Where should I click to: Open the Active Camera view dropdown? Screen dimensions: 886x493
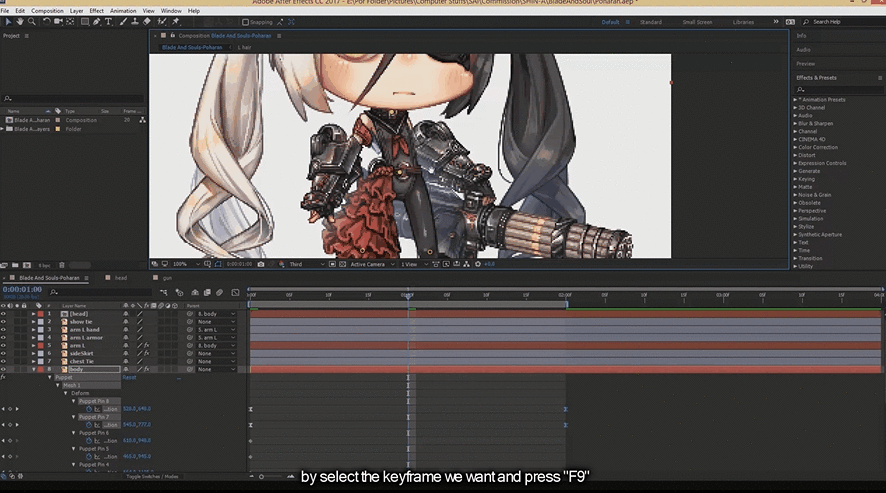pos(372,264)
